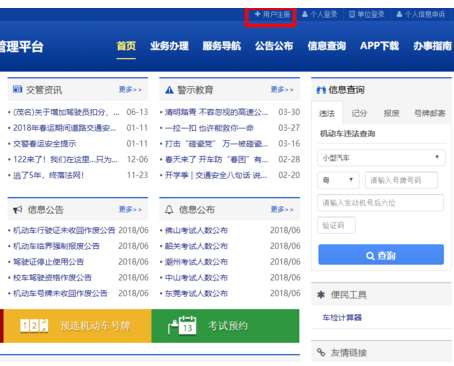The width and height of the screenshot is (454, 366).
Task: Click 预选机动车号牌 yellow banner
Action: 77,326
